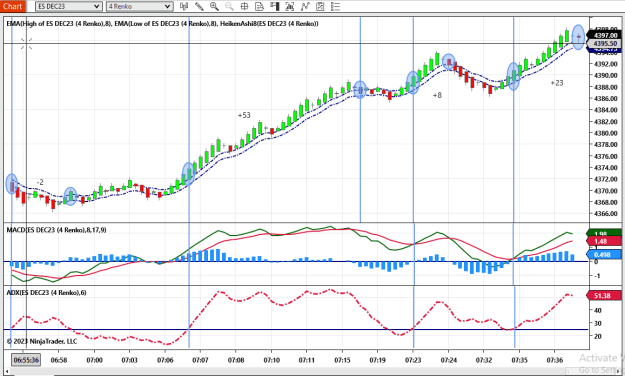
Task: Click the zoom in magnifier icon
Action: [214, 6]
